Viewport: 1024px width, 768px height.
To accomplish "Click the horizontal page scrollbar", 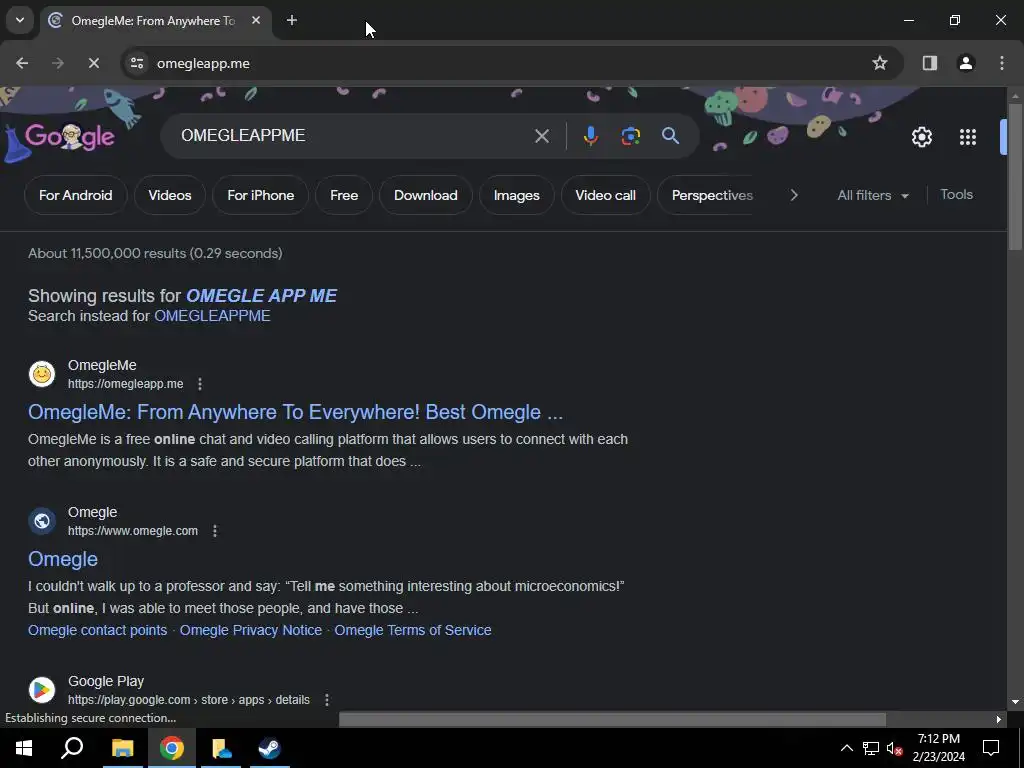I will (612, 719).
